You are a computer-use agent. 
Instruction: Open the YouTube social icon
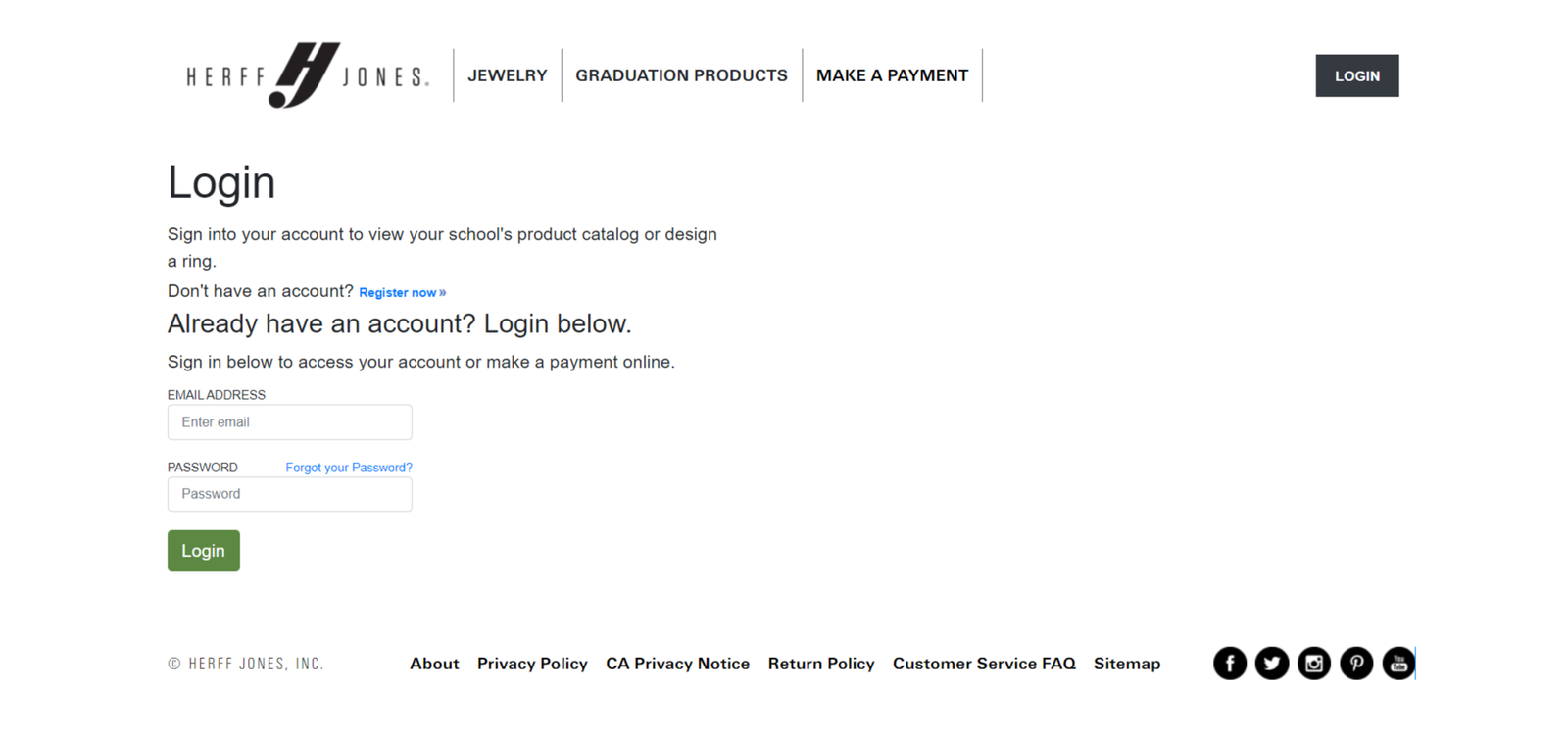pyautogui.click(x=1398, y=663)
